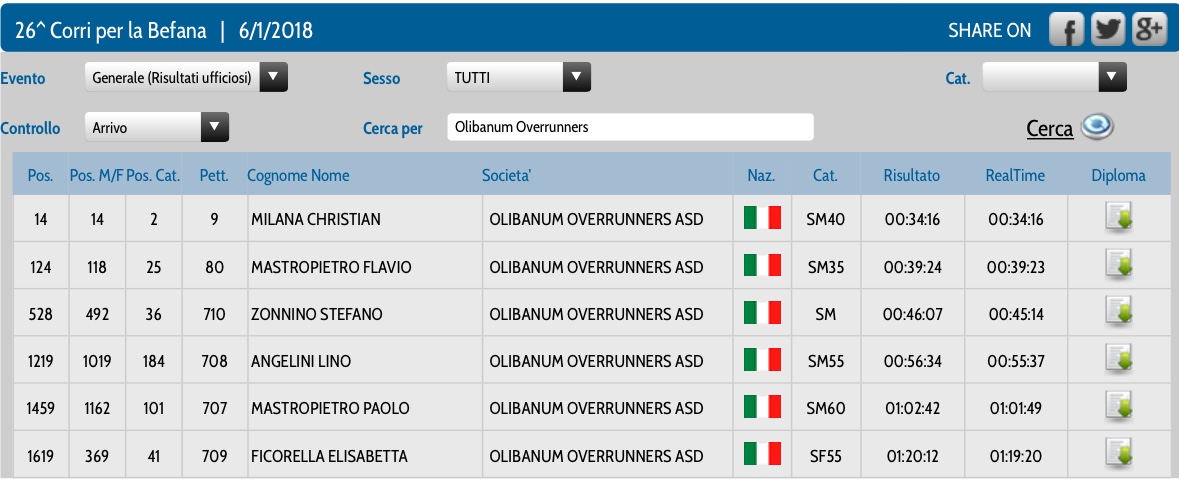Sort by Cognome Nome column header
Viewport: 1179px width, 485px height.
click(299, 176)
